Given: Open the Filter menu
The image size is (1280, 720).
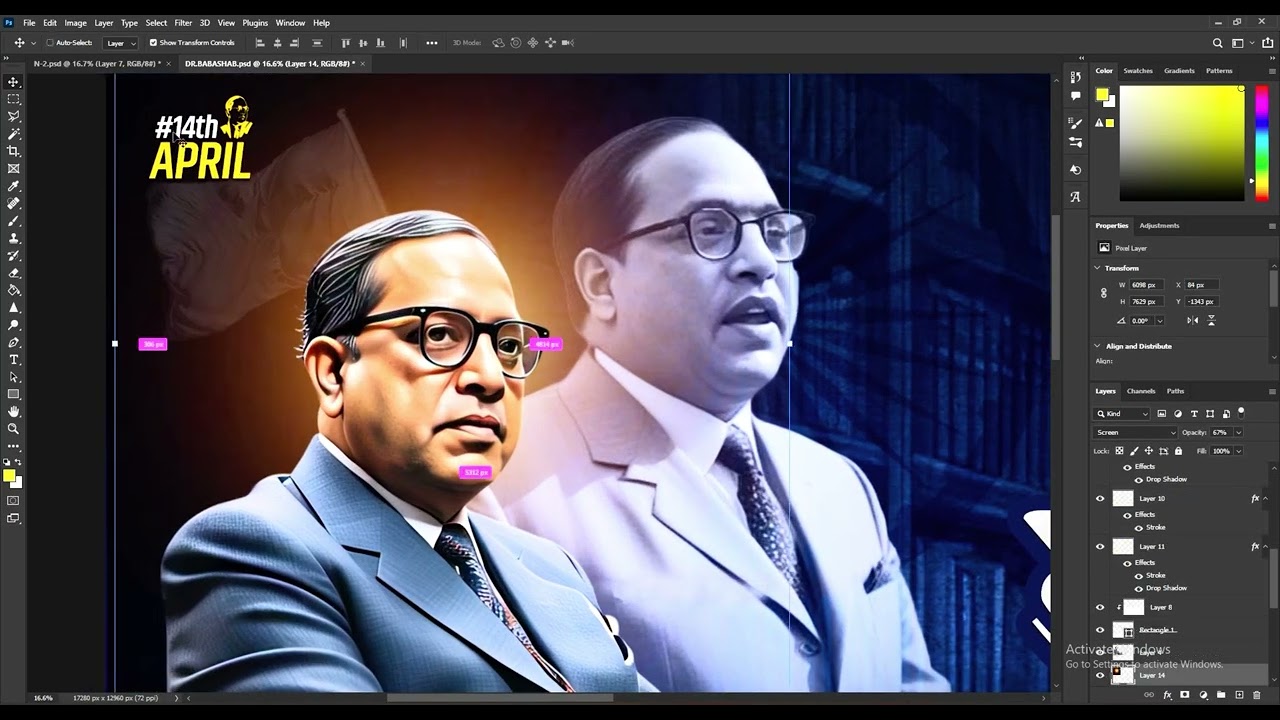Looking at the screenshot, I should tap(183, 23).
